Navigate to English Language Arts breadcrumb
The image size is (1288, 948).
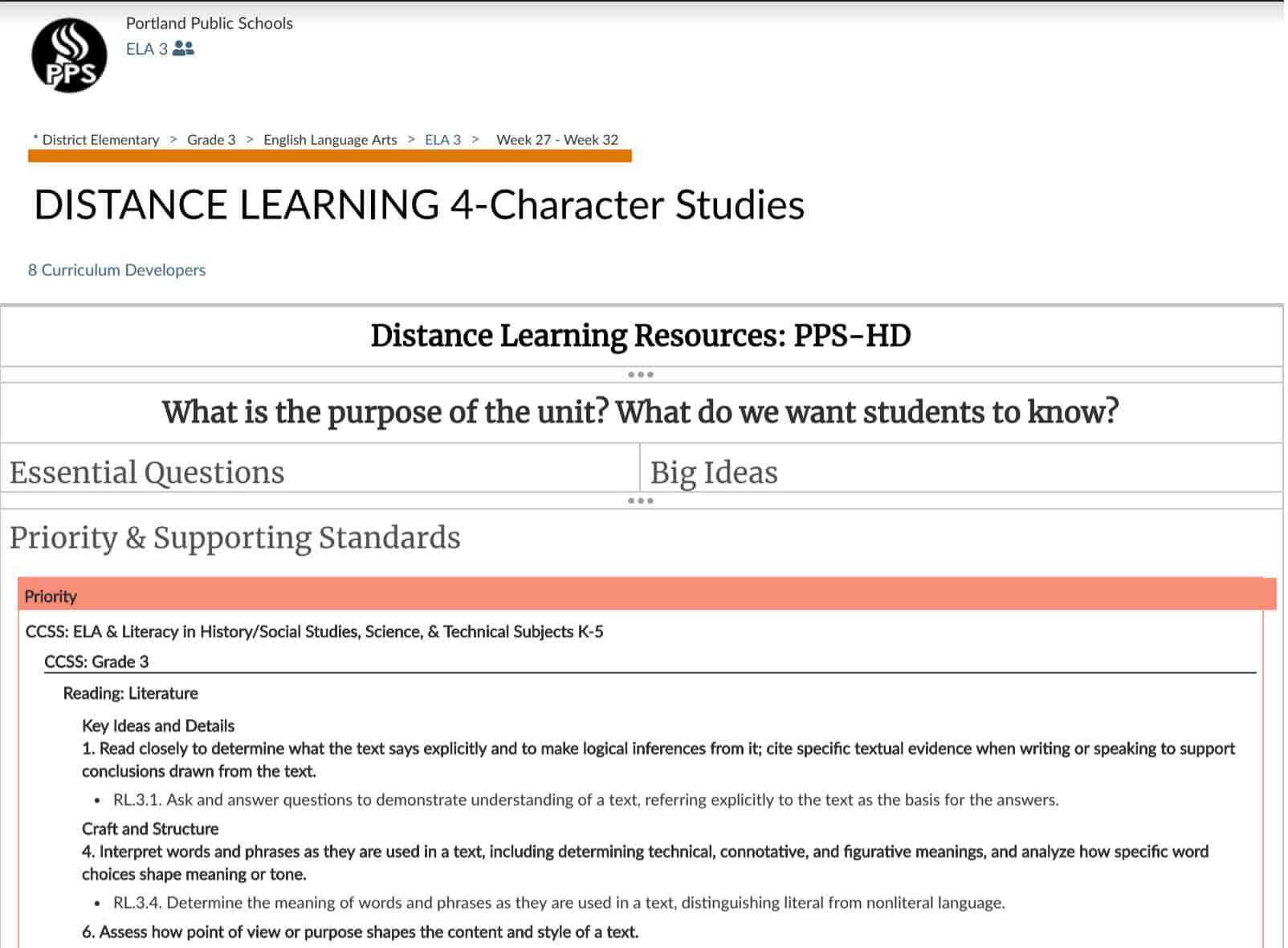(330, 140)
